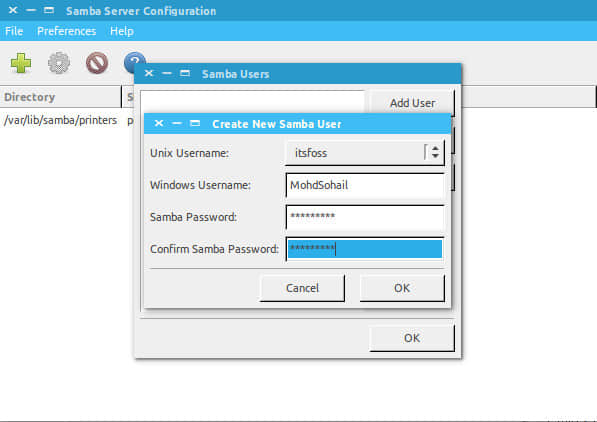Click the Windows Username field
The height and width of the screenshot is (422, 597).
pos(365,185)
